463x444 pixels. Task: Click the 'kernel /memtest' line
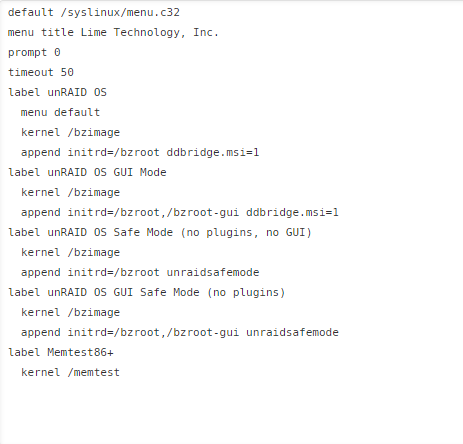pyautogui.click(x=70, y=373)
